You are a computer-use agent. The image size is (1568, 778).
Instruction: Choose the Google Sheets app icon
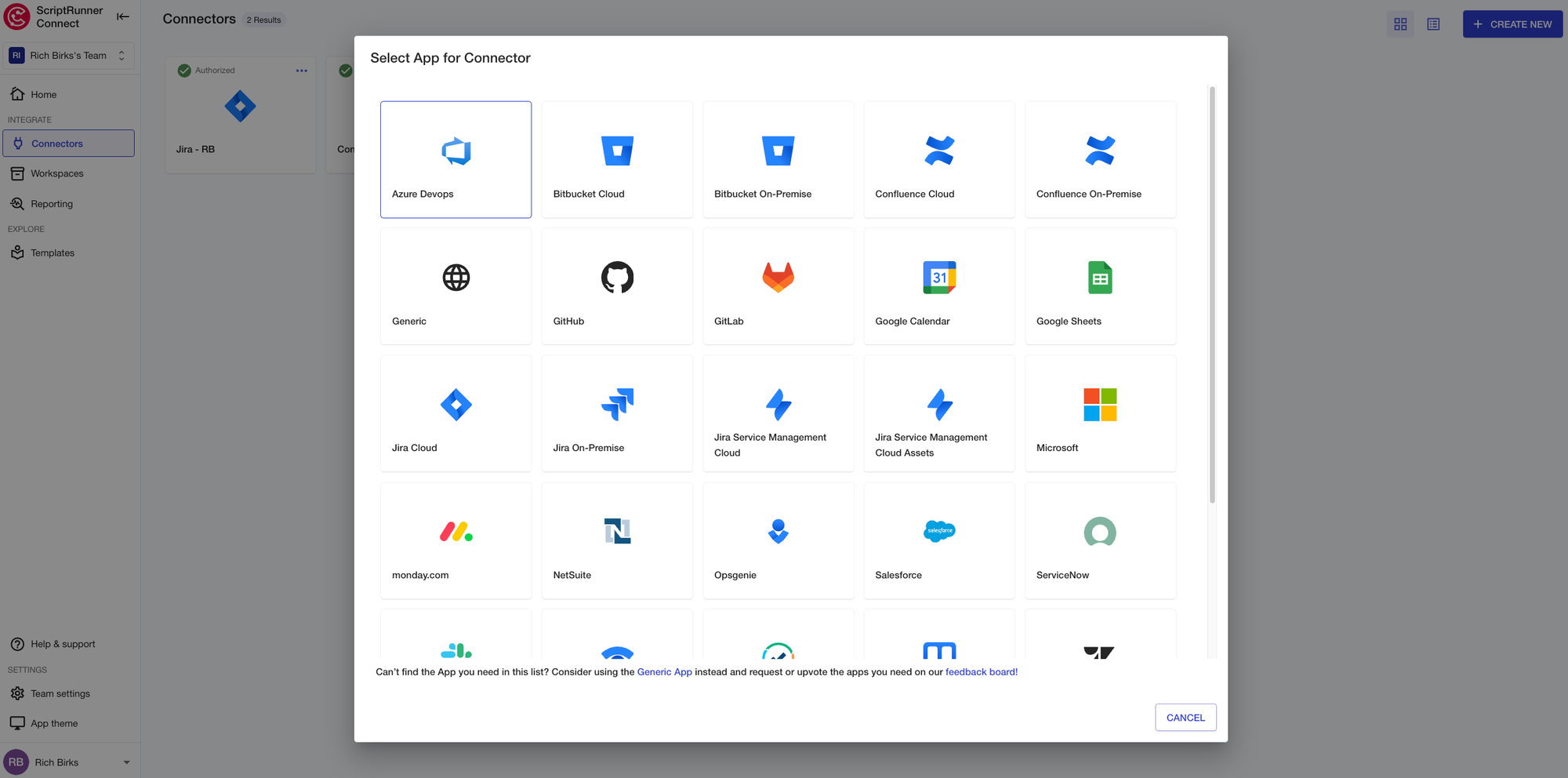[x=1100, y=278]
